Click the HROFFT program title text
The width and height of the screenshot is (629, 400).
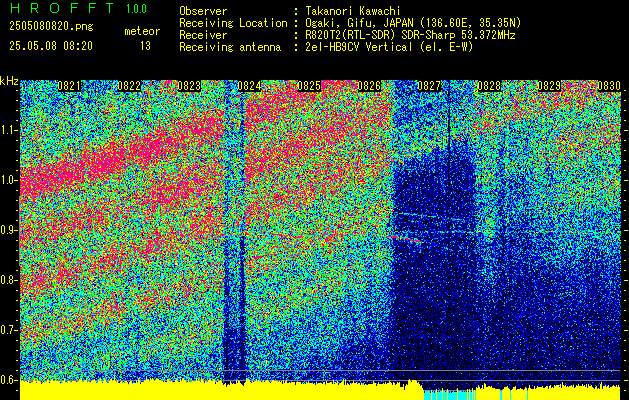pos(61,8)
